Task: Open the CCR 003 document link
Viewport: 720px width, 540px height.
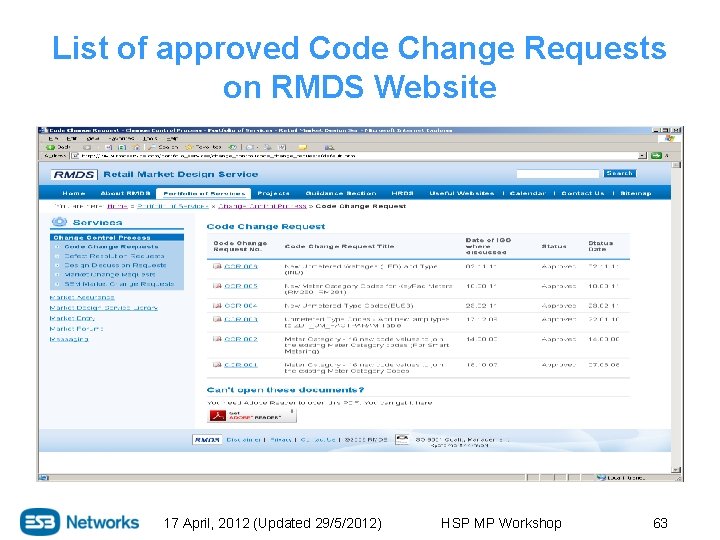Action: (241, 319)
